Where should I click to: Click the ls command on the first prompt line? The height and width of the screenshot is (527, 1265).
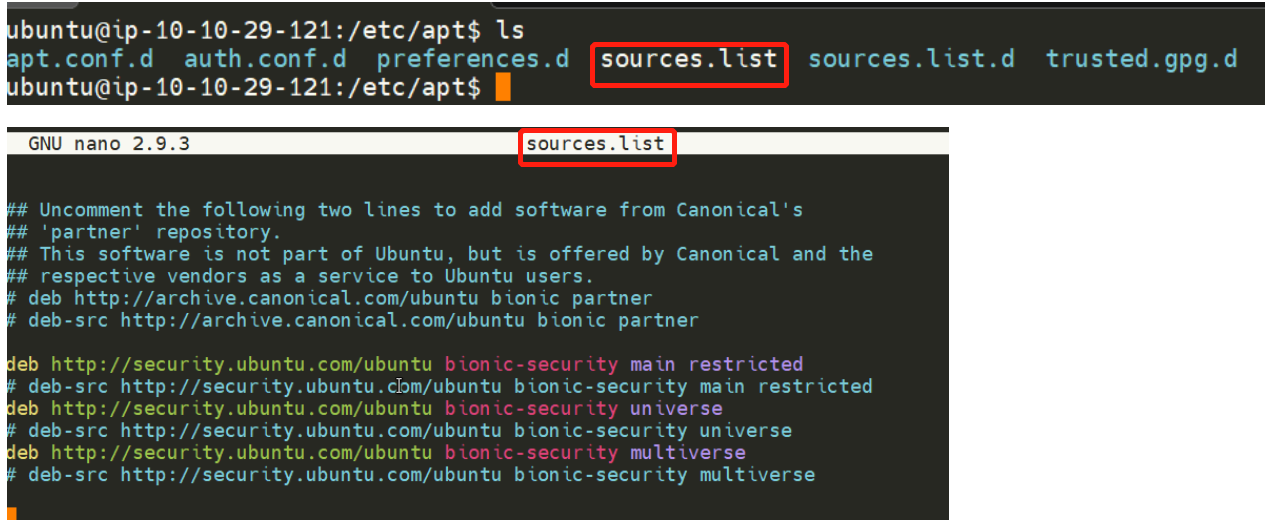[x=510, y=30]
